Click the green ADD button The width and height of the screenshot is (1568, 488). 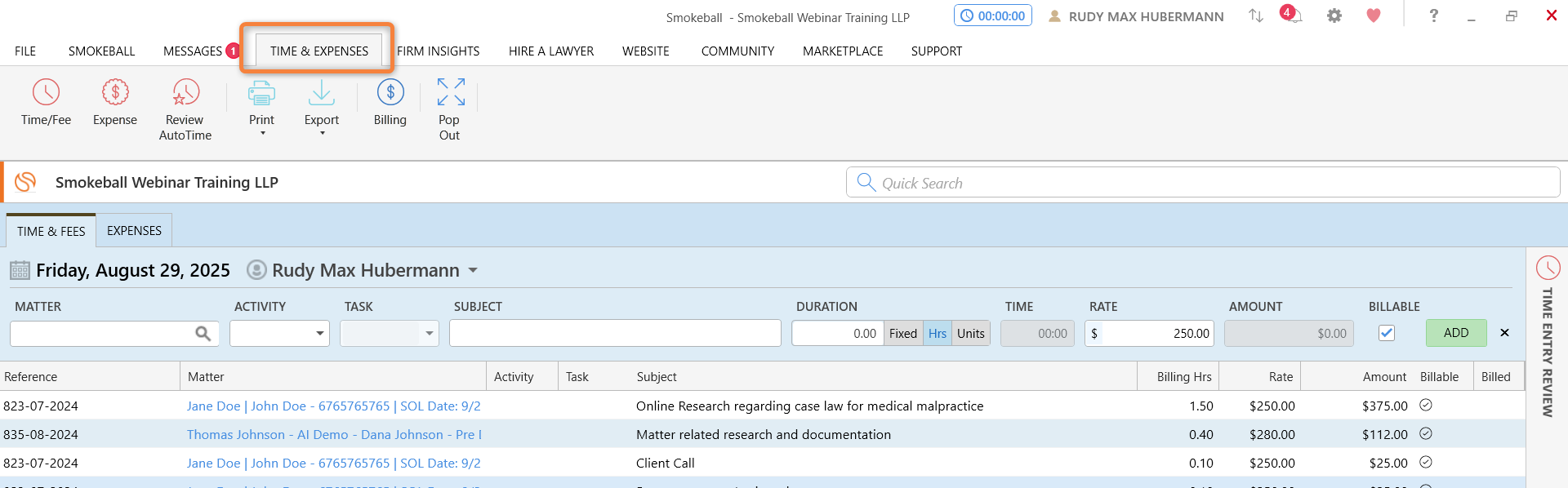(x=1456, y=333)
